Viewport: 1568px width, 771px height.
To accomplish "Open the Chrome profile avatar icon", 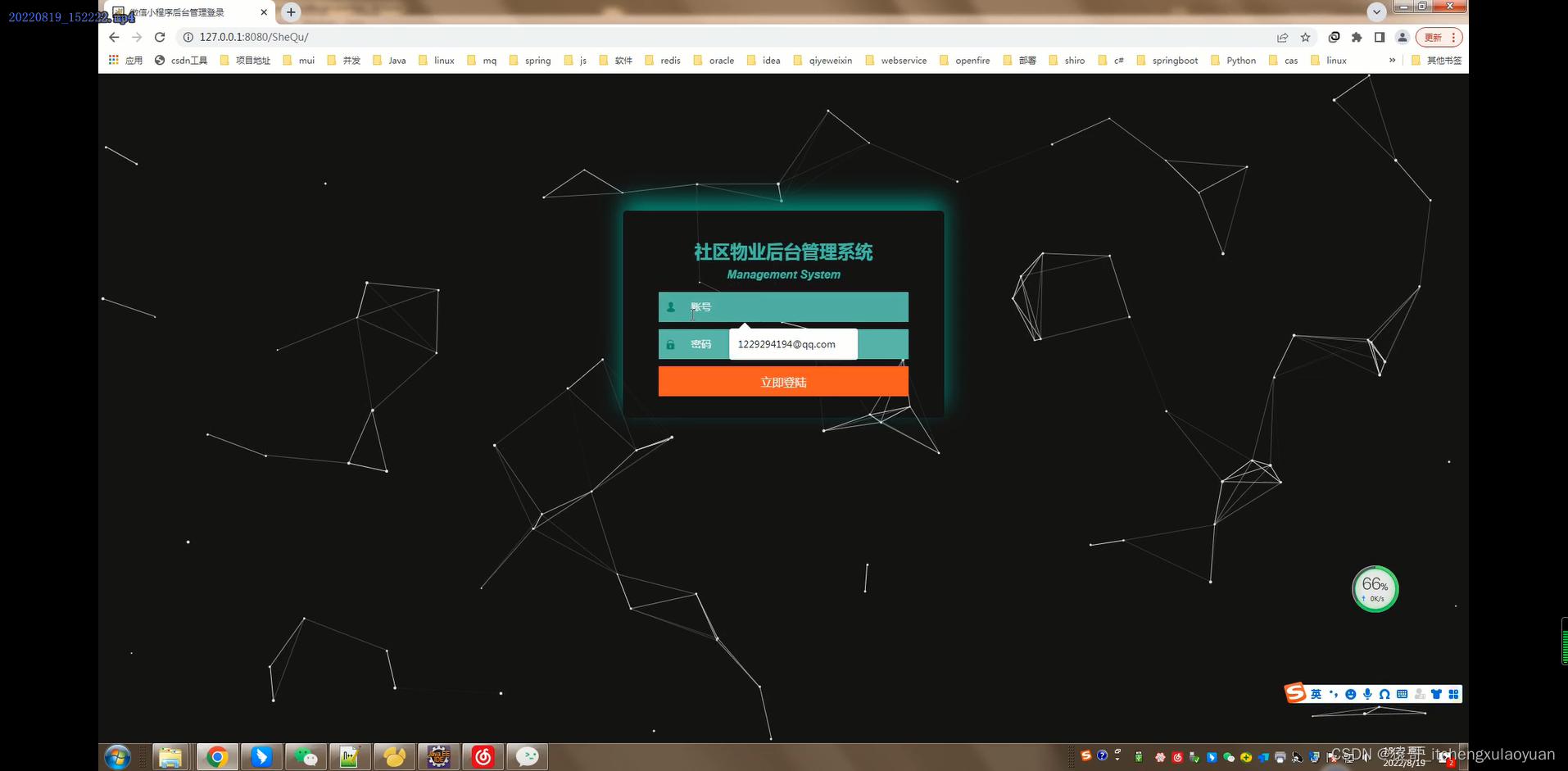I will click(1403, 37).
